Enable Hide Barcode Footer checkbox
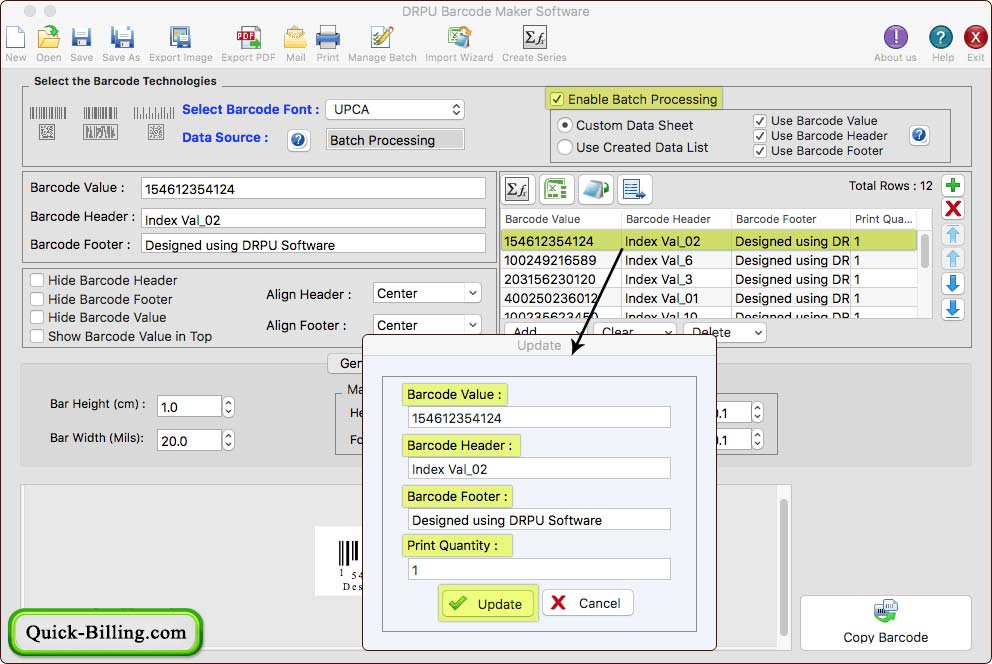The width and height of the screenshot is (992, 664). 37,298
